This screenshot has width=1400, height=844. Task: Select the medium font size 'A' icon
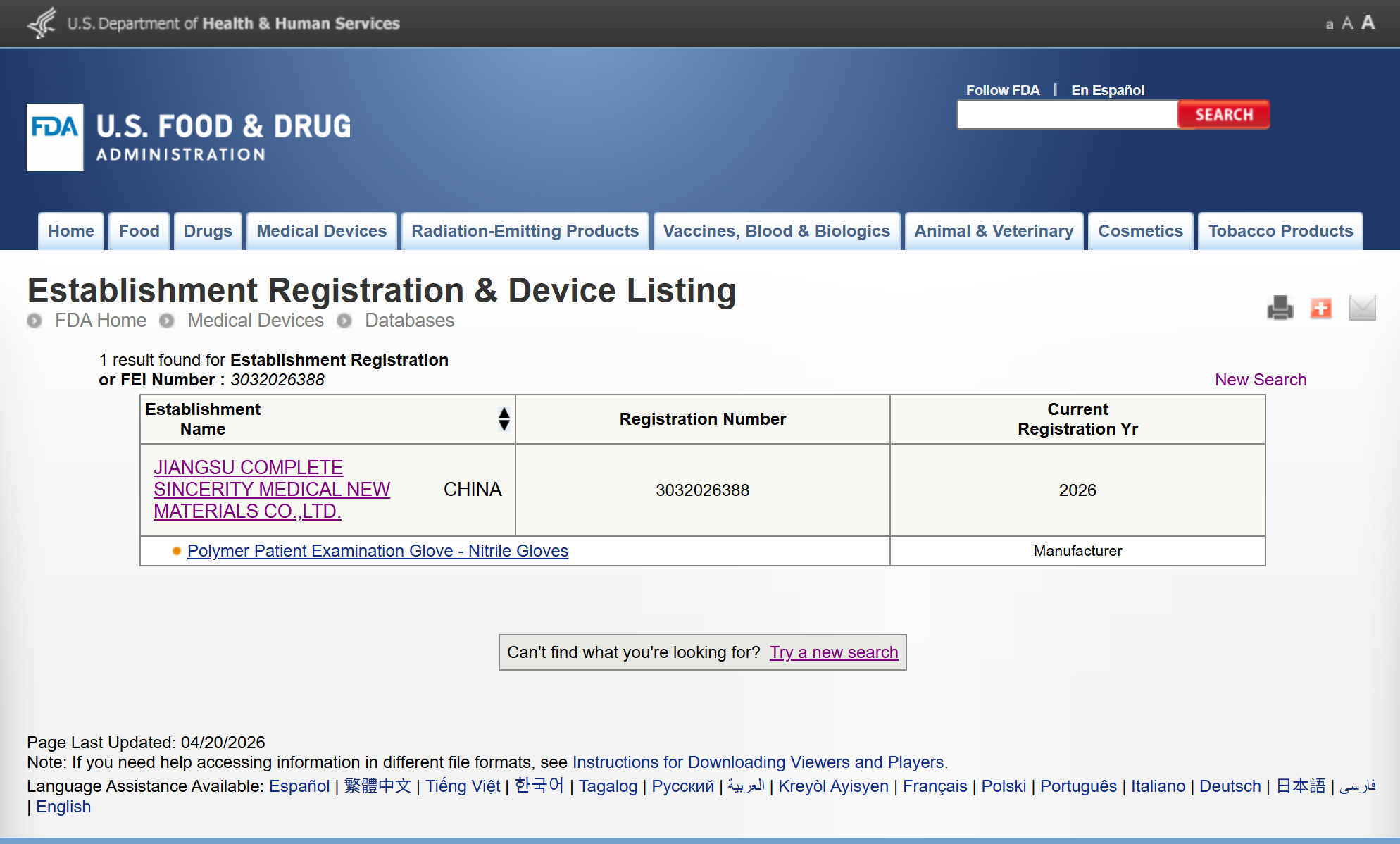pos(1347,23)
